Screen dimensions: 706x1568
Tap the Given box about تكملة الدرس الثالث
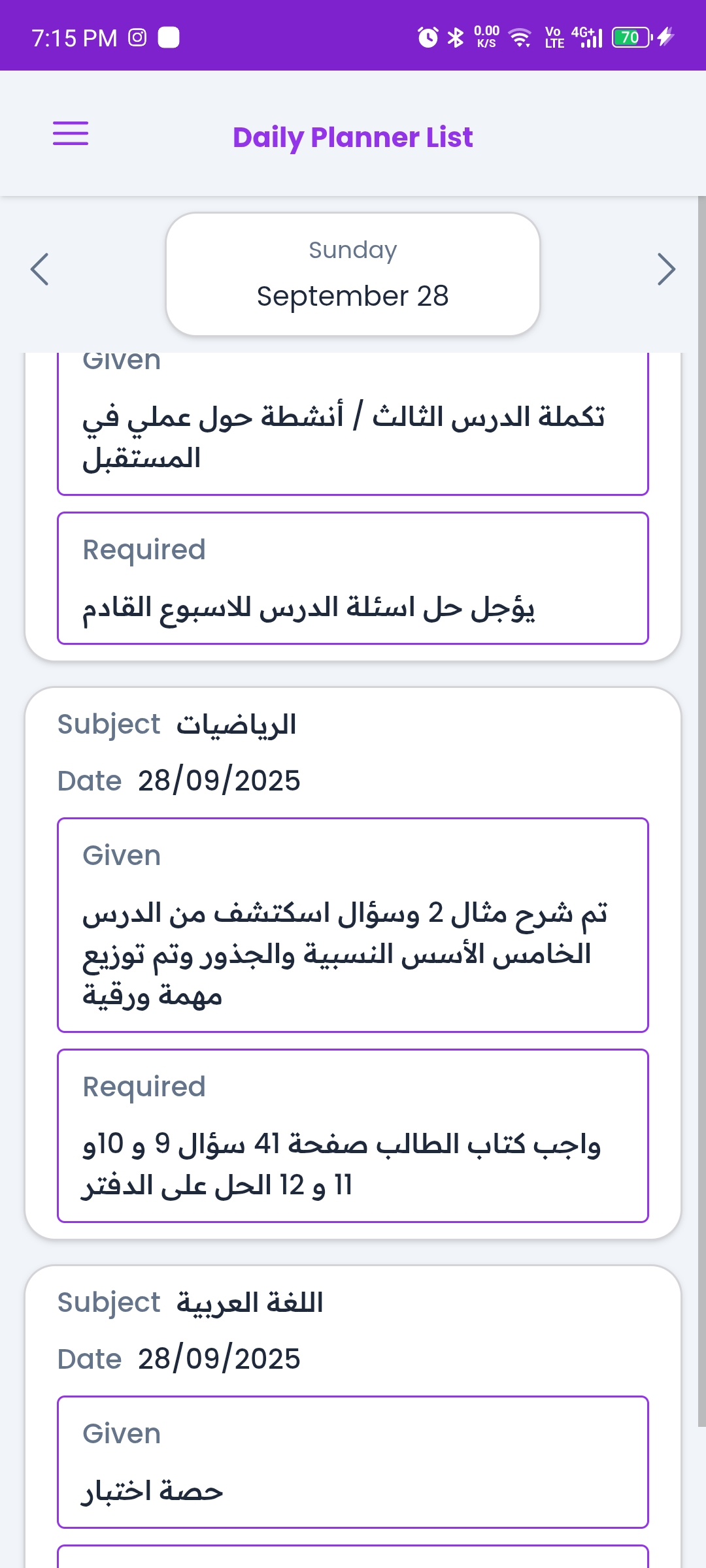pyautogui.click(x=353, y=425)
